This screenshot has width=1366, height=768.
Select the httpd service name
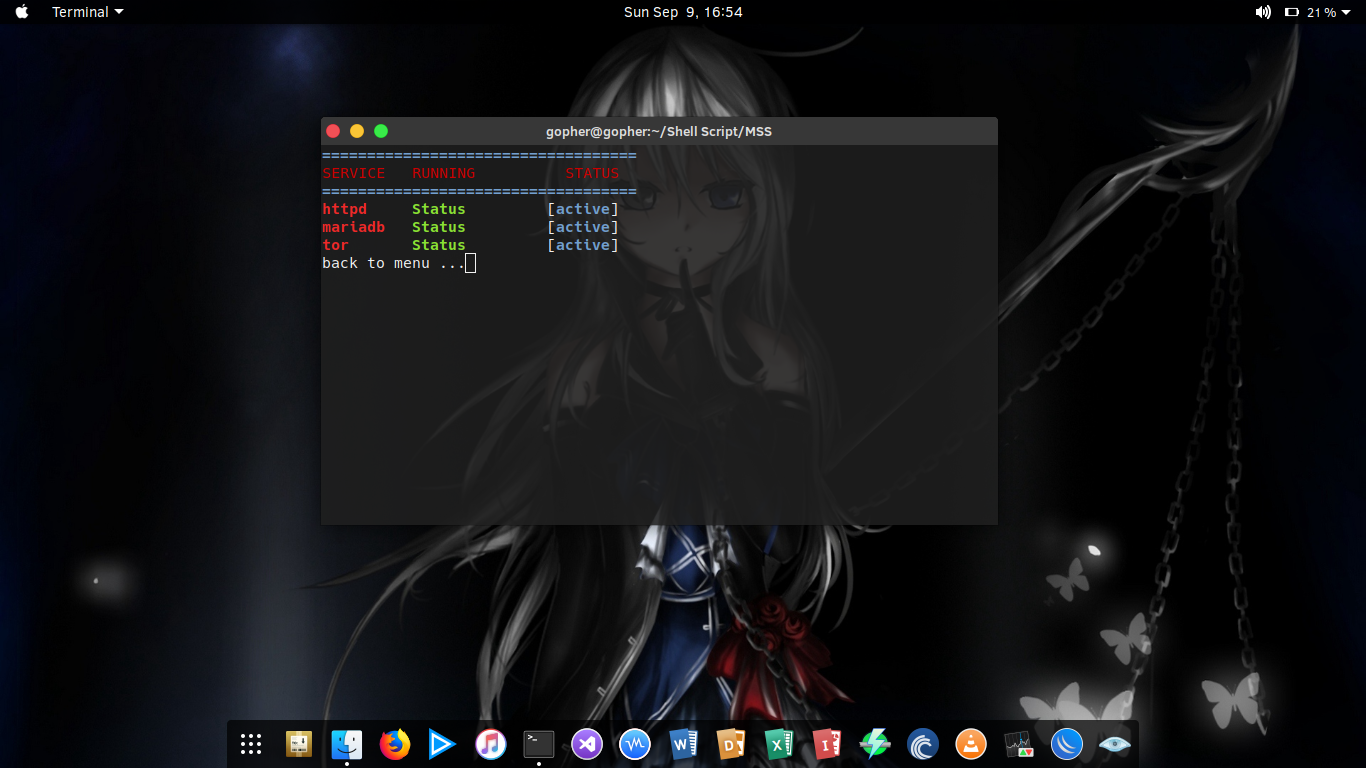point(345,209)
